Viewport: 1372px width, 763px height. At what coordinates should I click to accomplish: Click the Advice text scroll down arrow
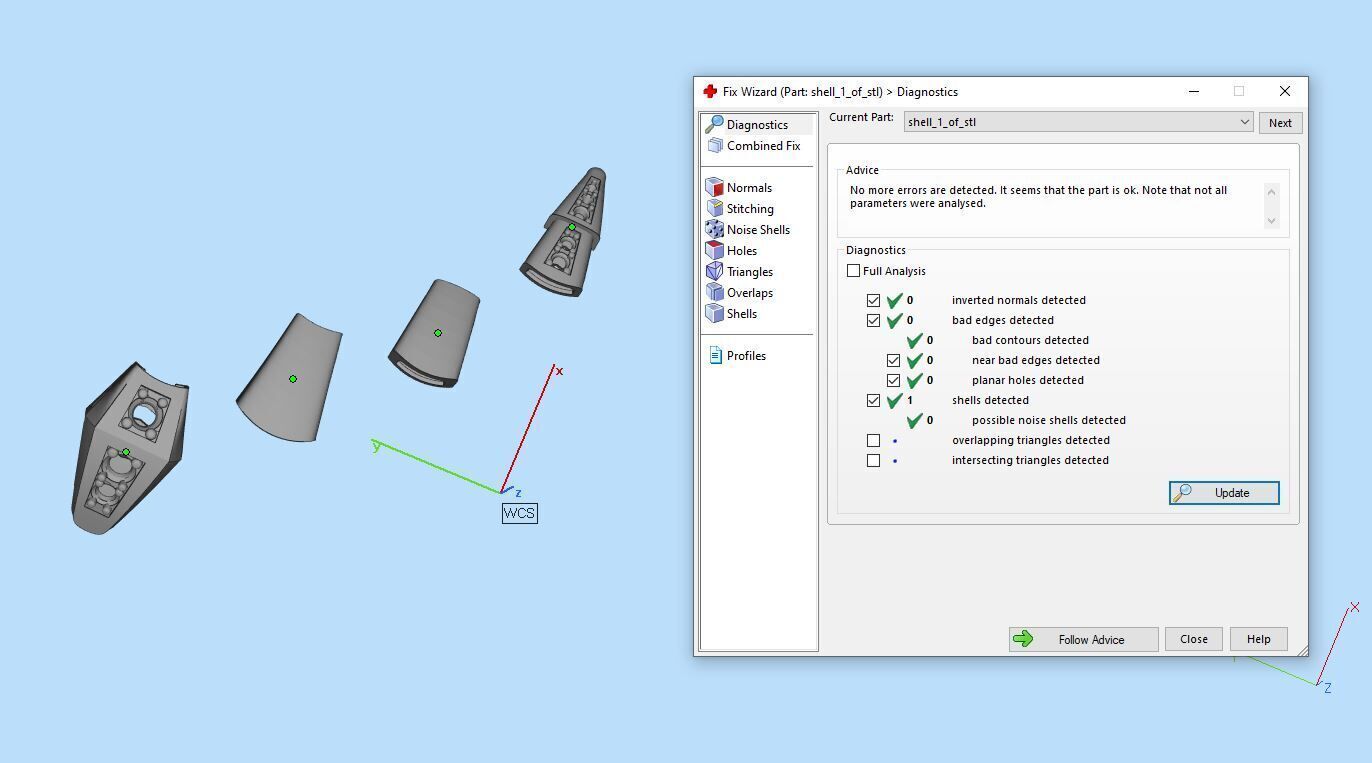[x=1272, y=221]
